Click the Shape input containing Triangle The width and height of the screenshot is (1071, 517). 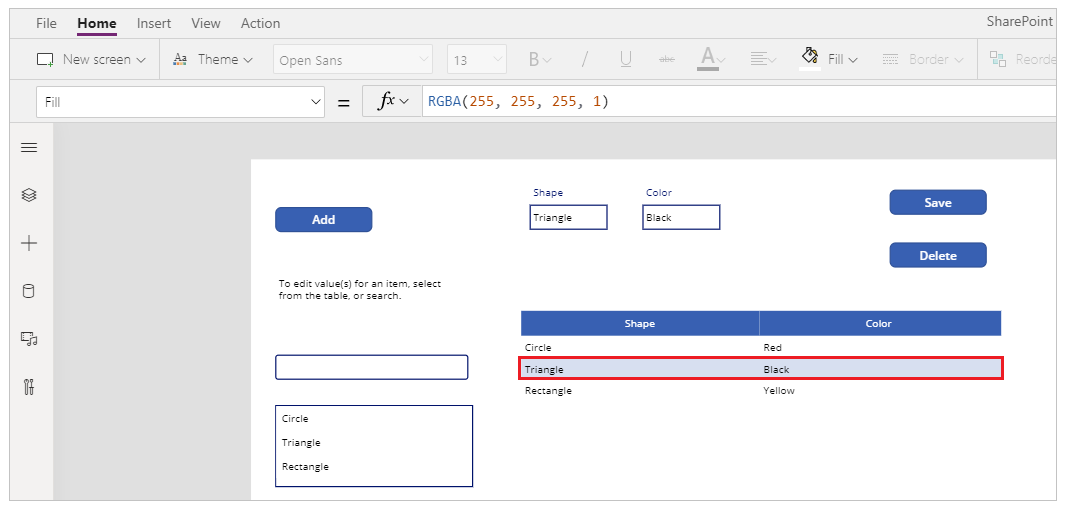(568, 217)
